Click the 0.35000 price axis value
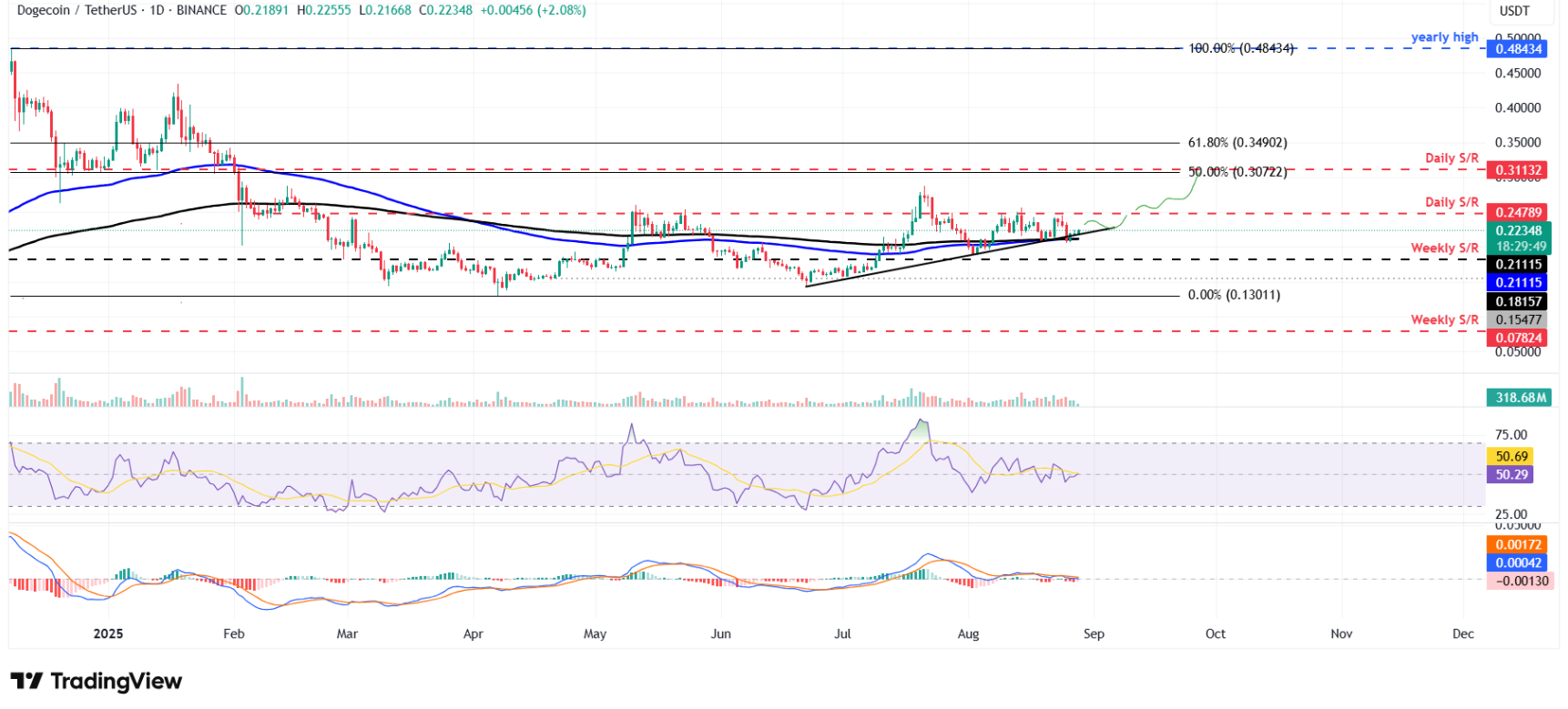 pos(1518,143)
